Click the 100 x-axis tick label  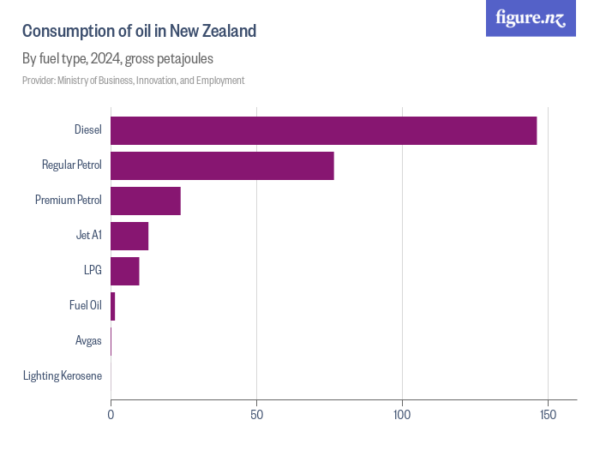402,415
